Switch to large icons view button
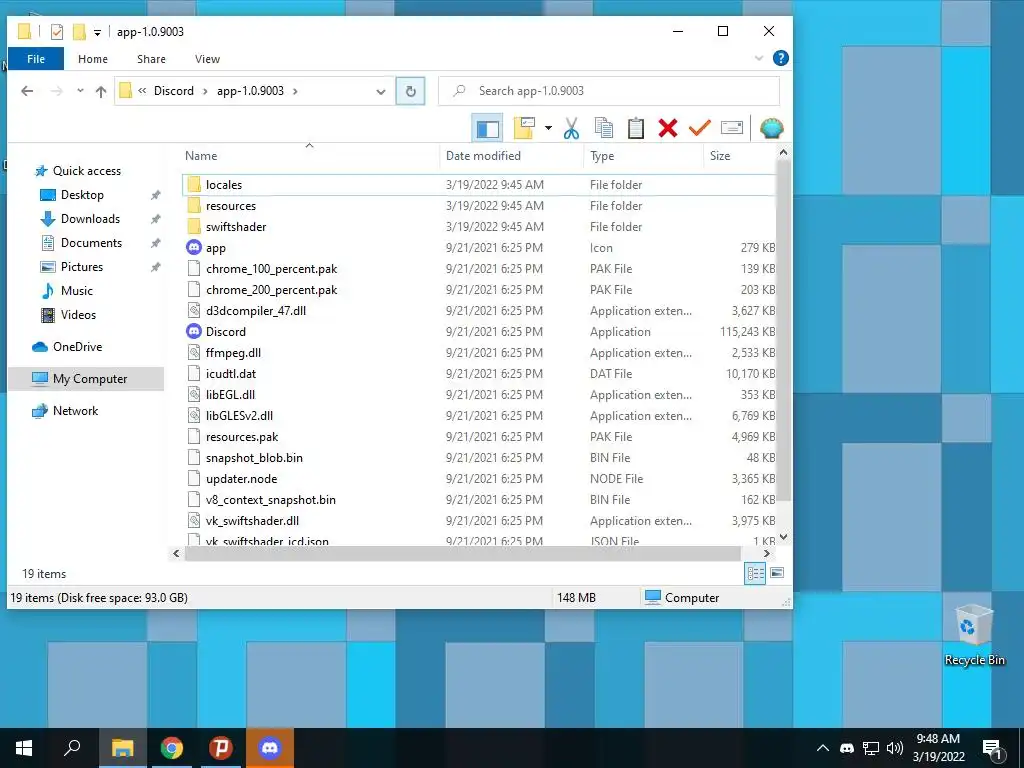Image resolution: width=1024 pixels, height=768 pixels. 777,573
